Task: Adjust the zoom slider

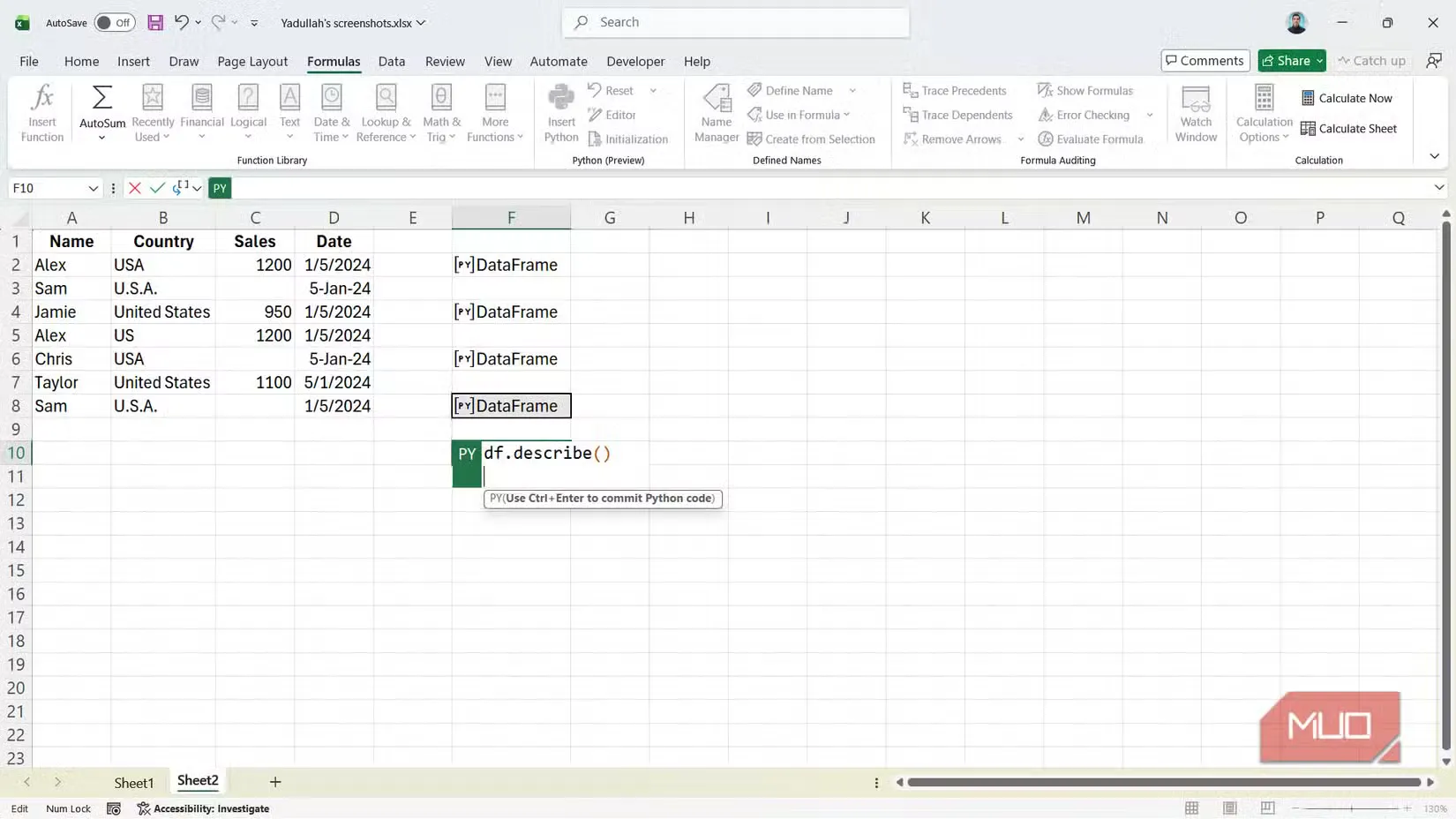Action: [x=1350, y=808]
